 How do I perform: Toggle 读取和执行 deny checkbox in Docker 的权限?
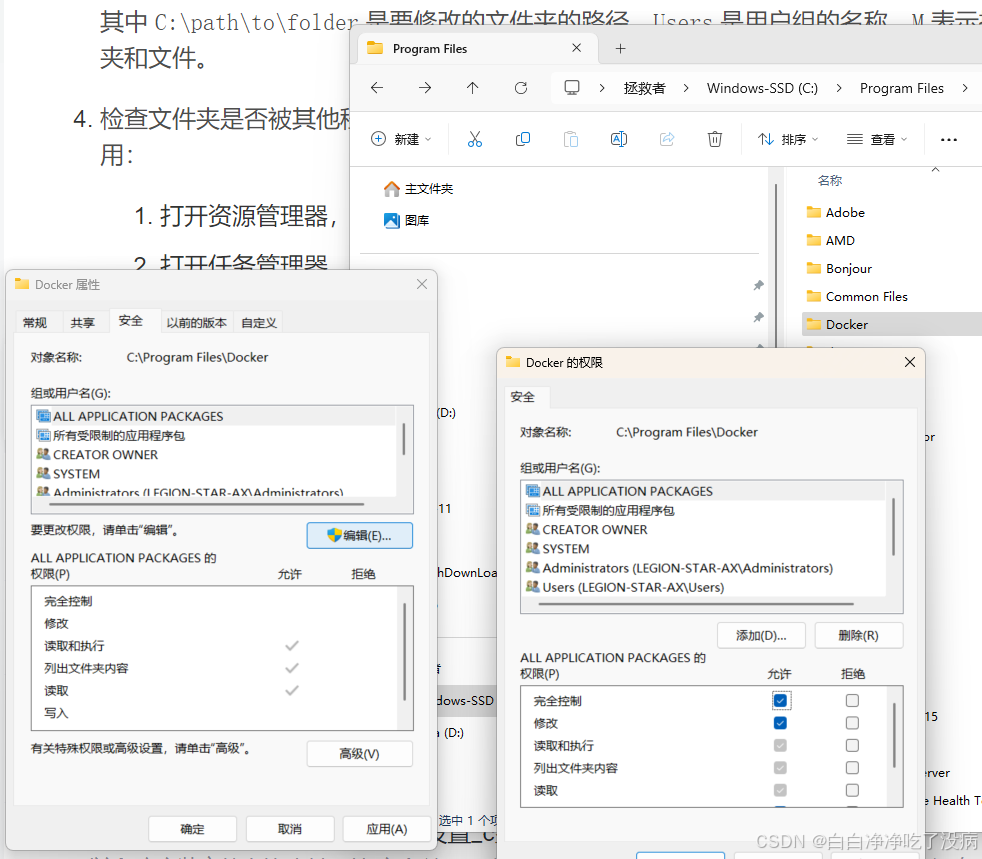point(852,745)
